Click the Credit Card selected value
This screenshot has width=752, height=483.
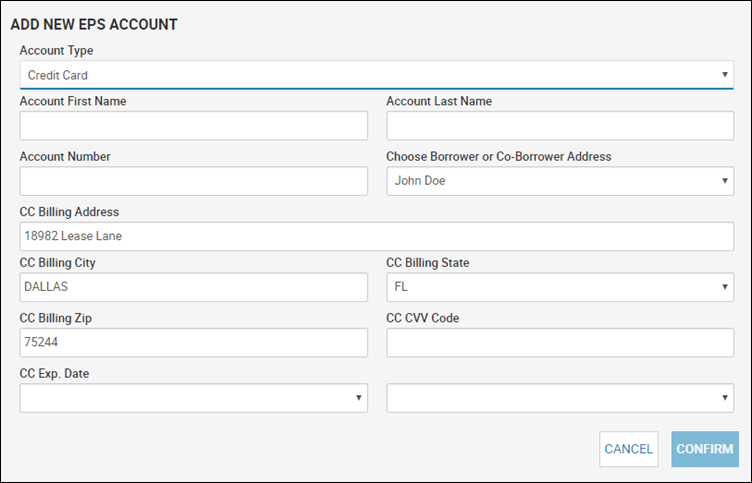(x=58, y=75)
